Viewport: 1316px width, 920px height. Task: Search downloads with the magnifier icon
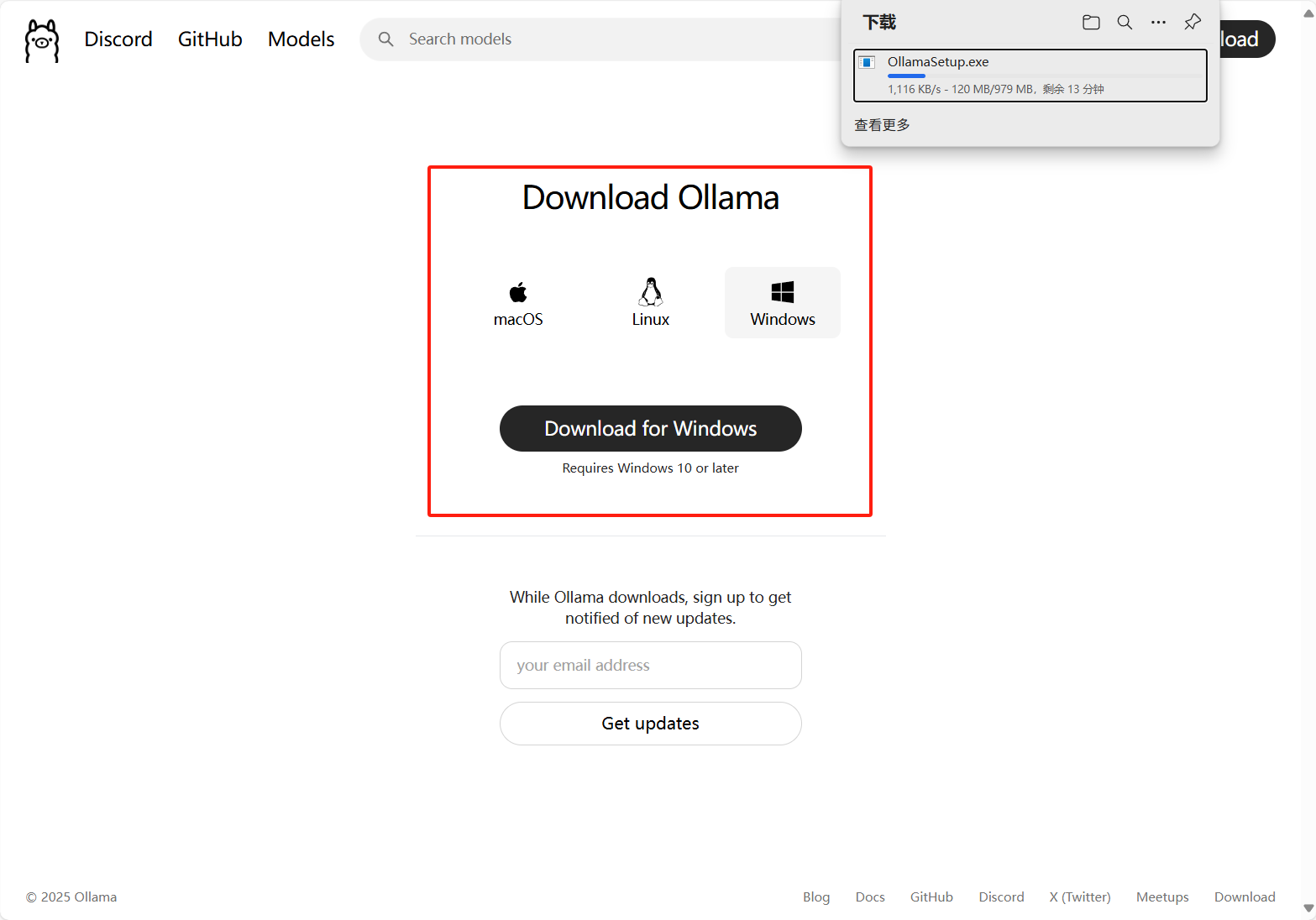point(1125,23)
